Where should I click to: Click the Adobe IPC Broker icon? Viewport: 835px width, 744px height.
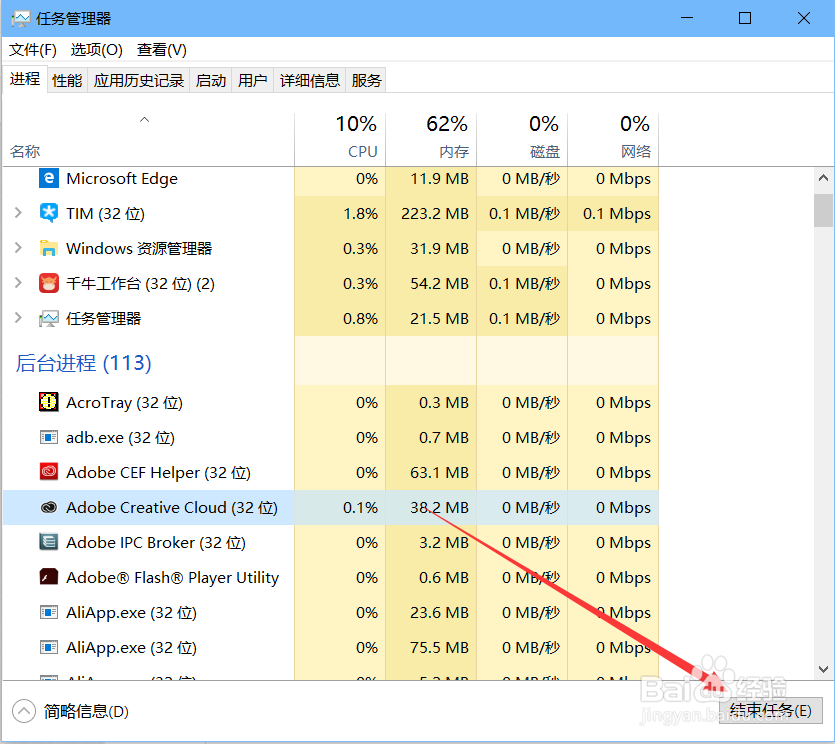pos(48,542)
